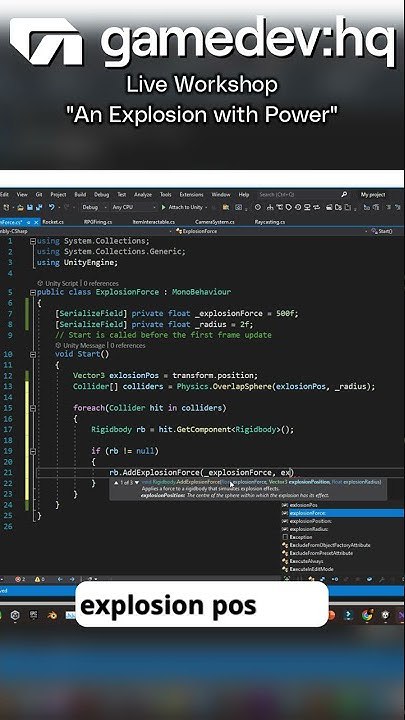The image size is (405, 720).
Task: Switch to the ItemInteractable.cs tab
Action: 153,222
